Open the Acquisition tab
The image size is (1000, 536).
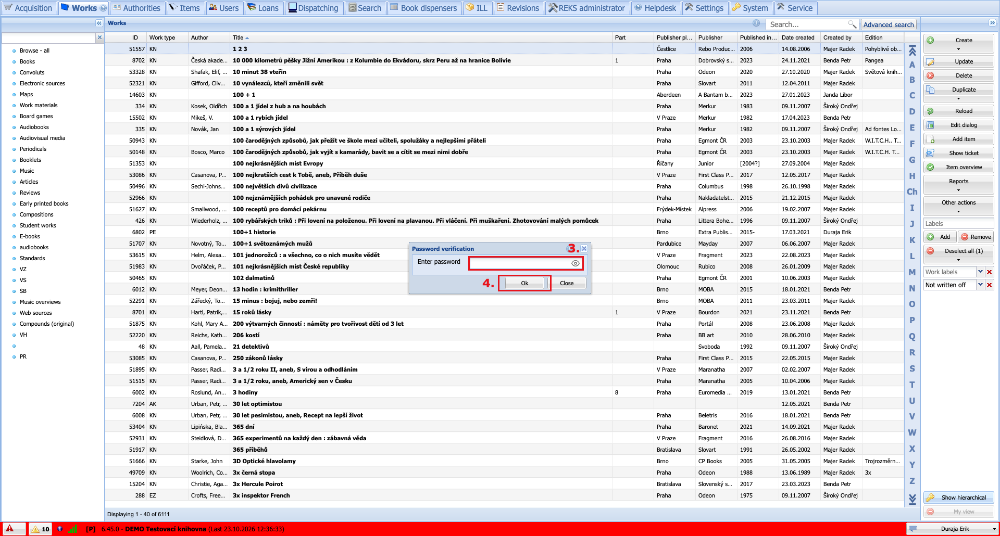point(27,8)
